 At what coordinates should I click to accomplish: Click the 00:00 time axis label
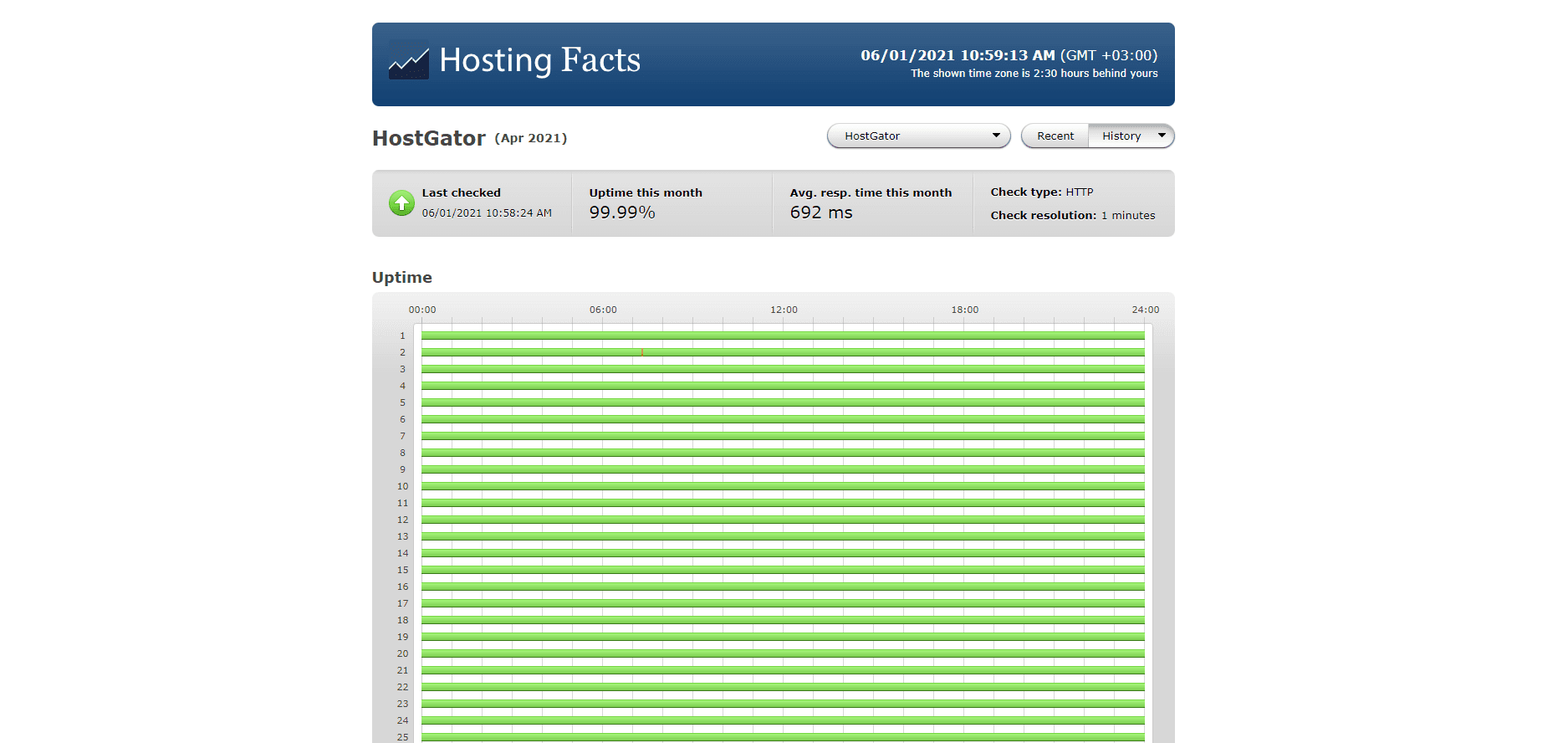422,310
